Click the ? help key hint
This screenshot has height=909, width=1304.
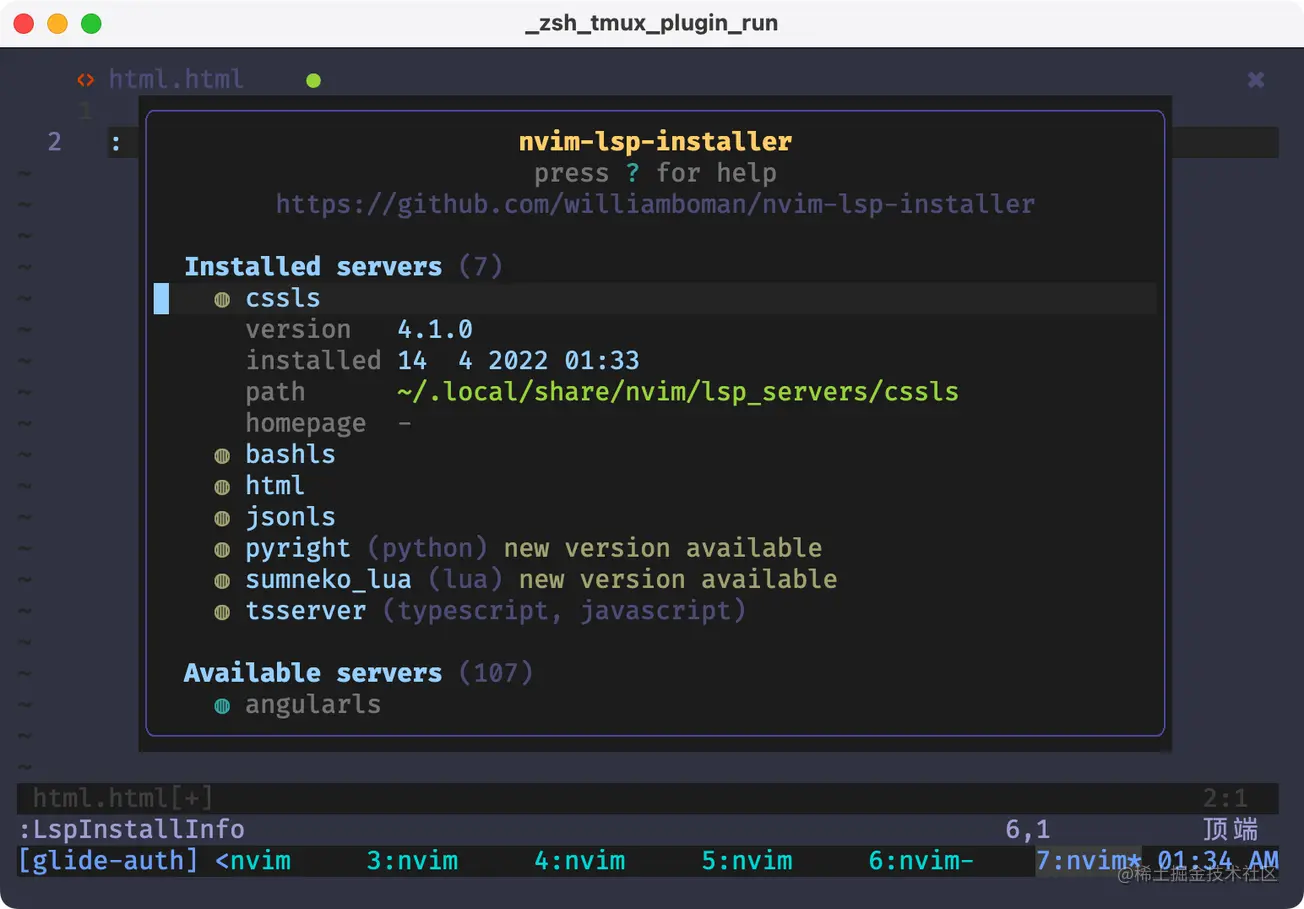pyautogui.click(x=632, y=173)
